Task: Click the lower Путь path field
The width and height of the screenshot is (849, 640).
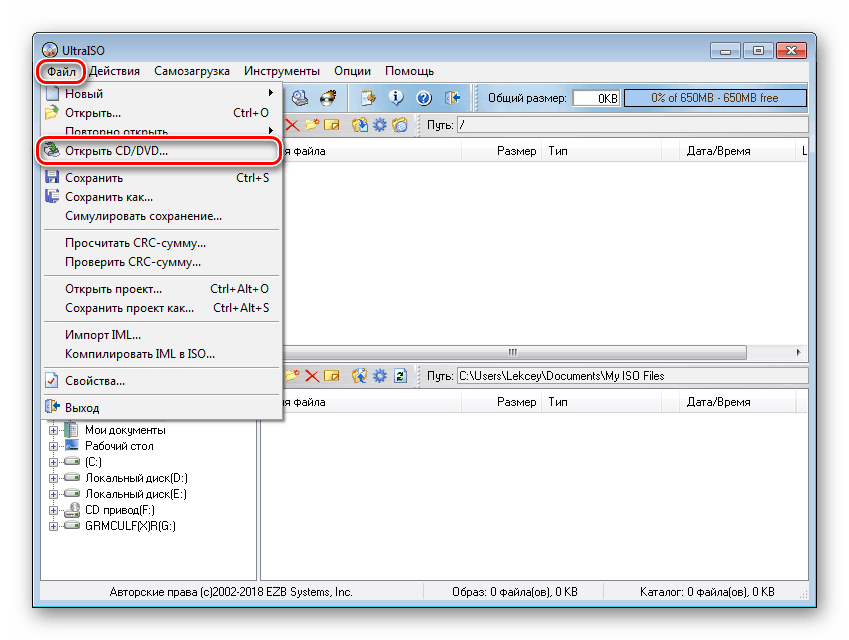Action: pyautogui.click(x=632, y=376)
